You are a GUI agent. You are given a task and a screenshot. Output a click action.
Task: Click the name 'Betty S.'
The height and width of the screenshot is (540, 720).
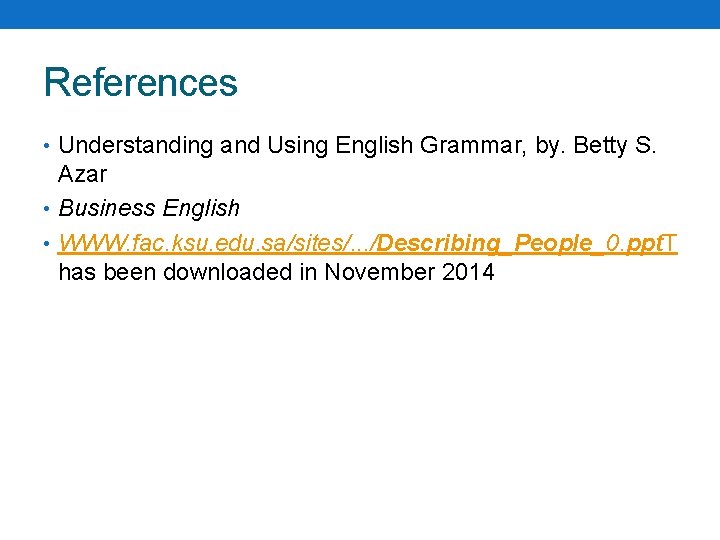[x=615, y=146]
